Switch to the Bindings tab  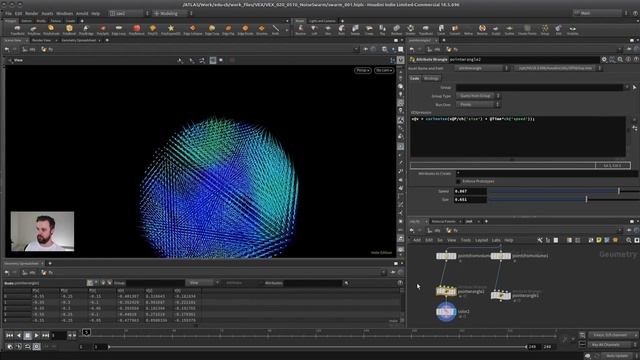pos(431,78)
